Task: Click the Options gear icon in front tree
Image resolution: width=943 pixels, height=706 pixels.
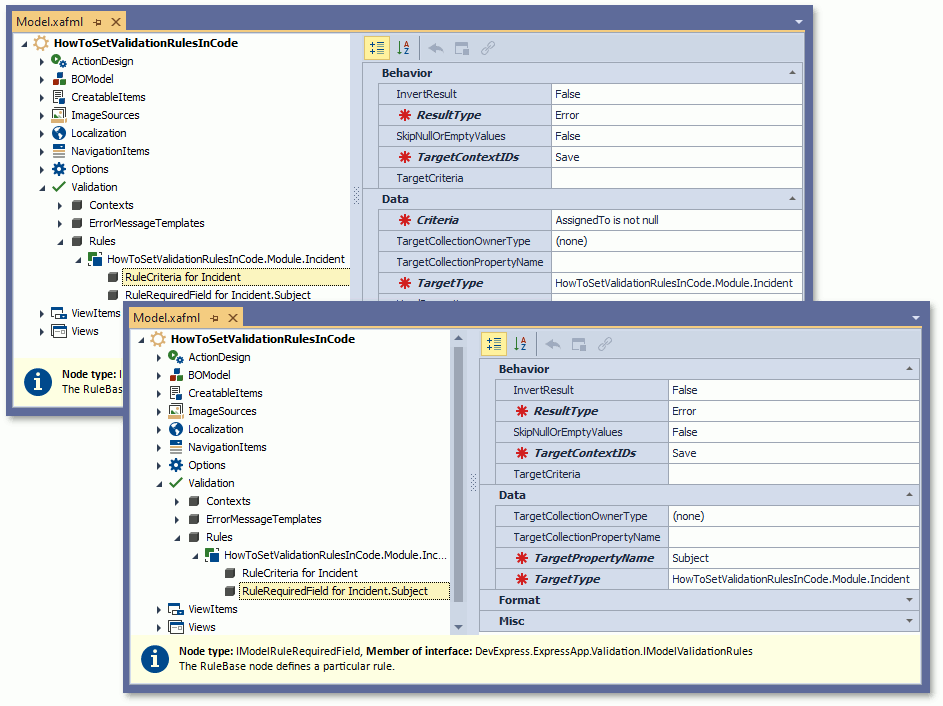Action: pyautogui.click(x=176, y=465)
